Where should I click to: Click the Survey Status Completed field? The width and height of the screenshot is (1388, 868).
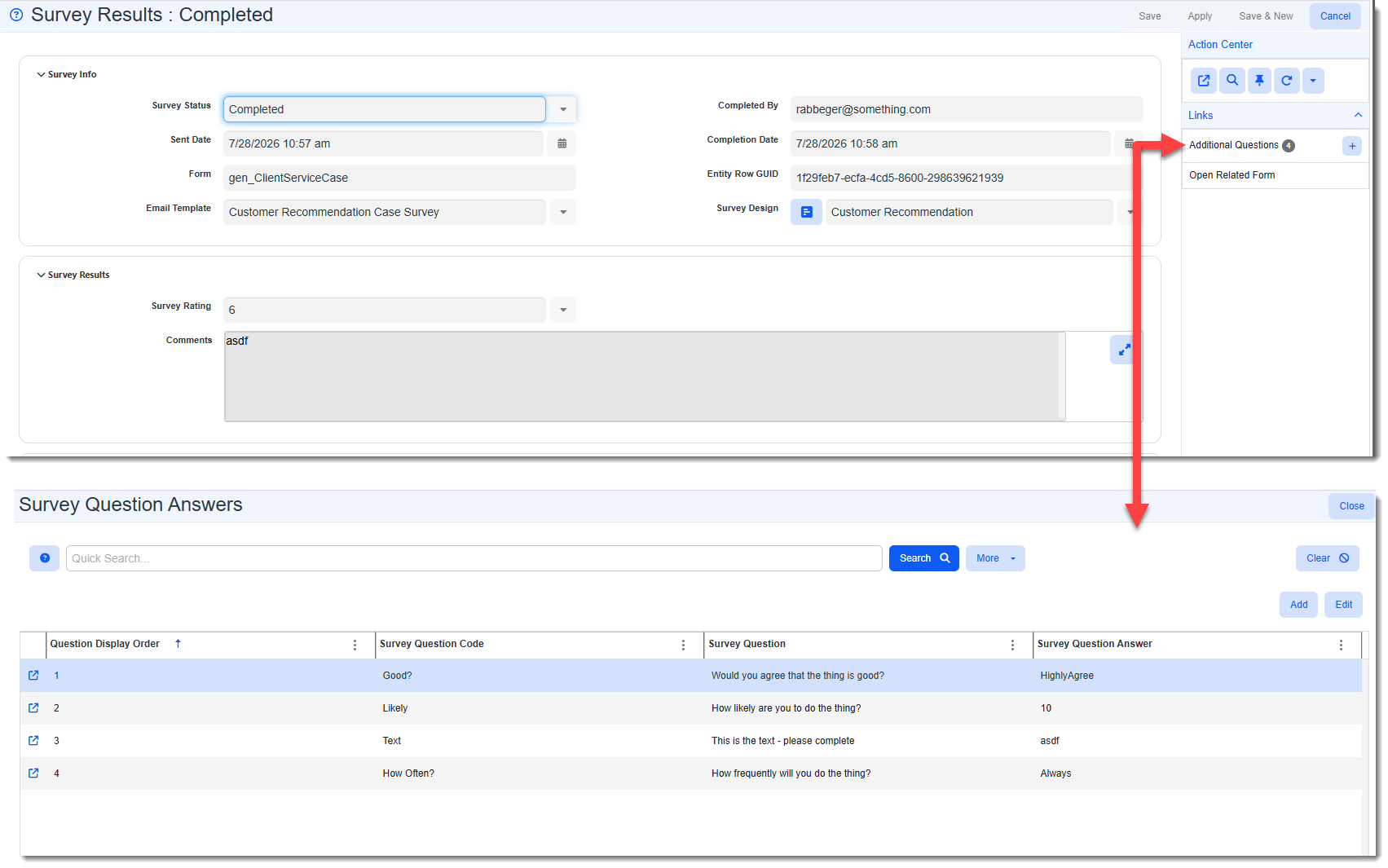[384, 109]
